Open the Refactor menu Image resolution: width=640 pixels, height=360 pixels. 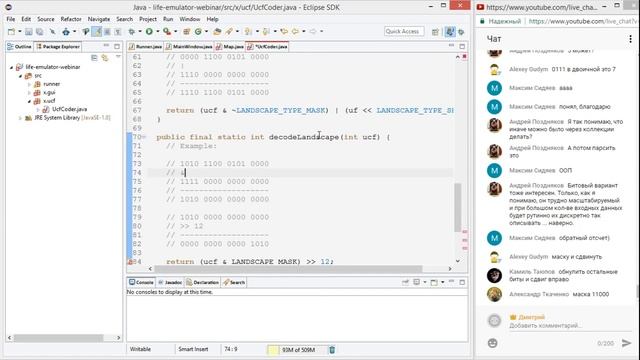(71, 19)
